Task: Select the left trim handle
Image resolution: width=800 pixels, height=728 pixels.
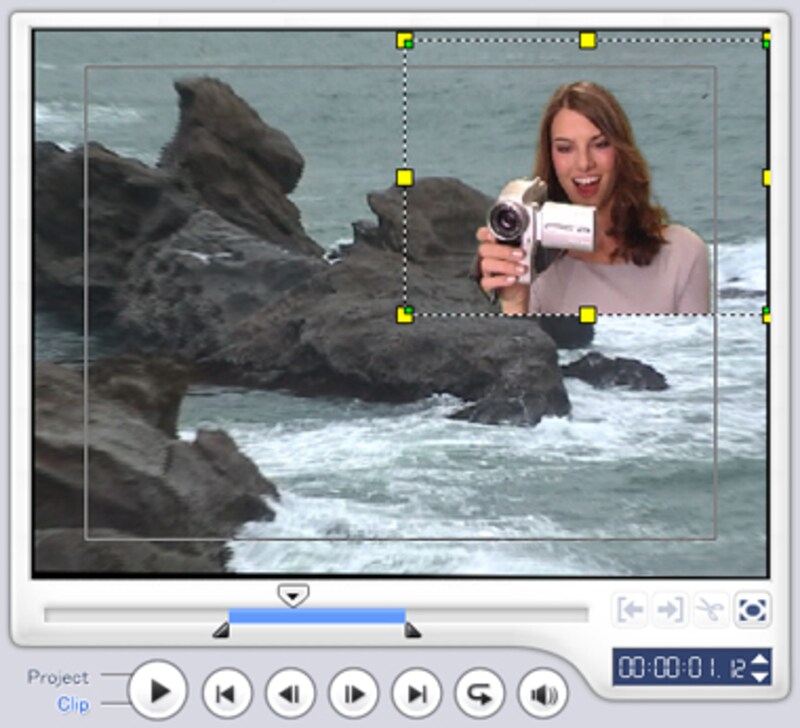Action: point(221,630)
